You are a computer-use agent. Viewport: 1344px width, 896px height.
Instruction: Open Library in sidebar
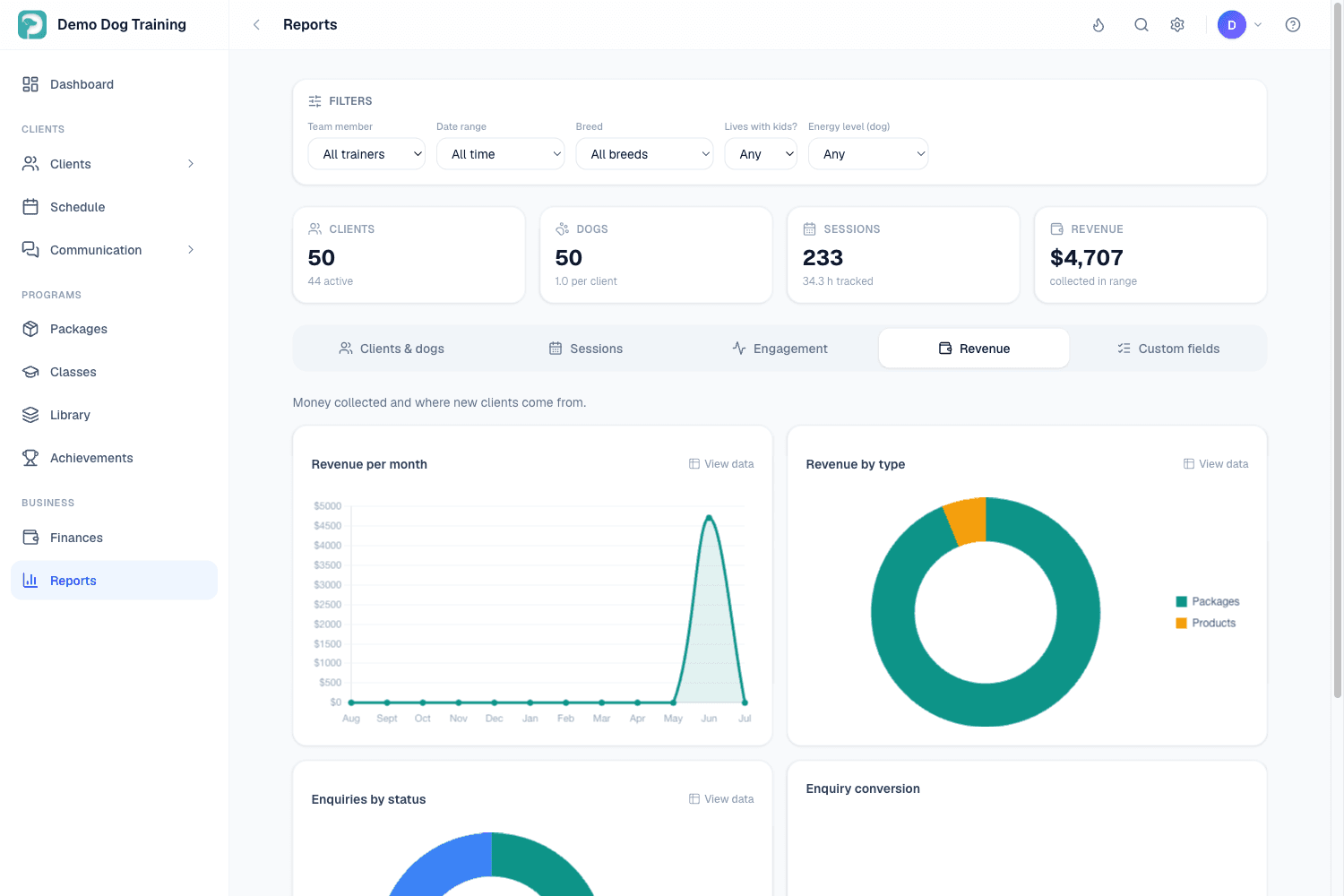coord(114,415)
